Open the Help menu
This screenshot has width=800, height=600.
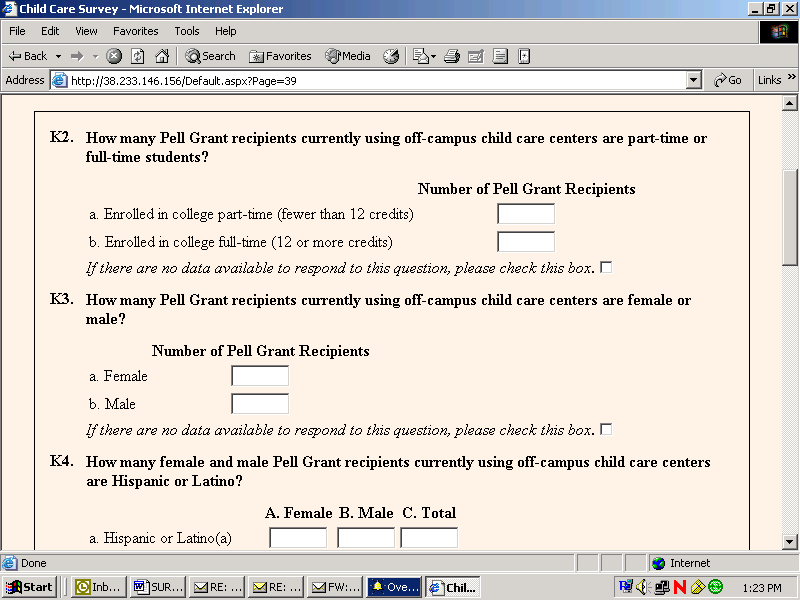[226, 31]
